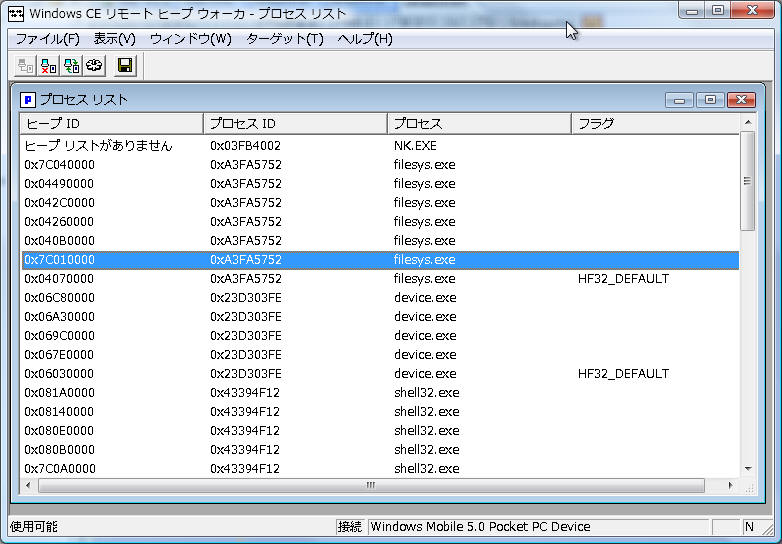Select heap 0x081A0000 row
Viewport: 782px width, 544px height.
(x=380, y=392)
